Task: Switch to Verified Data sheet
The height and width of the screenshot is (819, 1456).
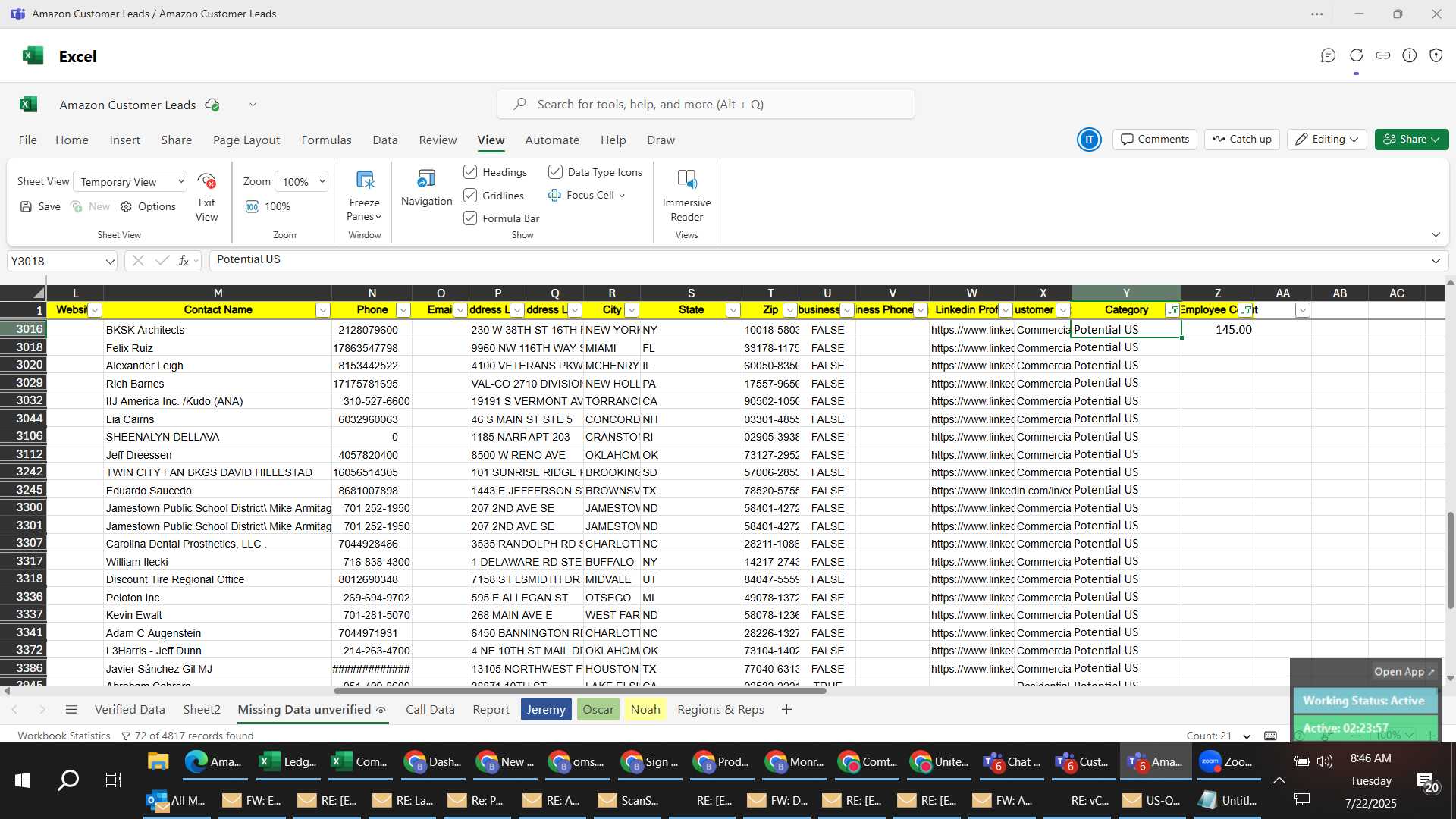Action: [x=130, y=710]
